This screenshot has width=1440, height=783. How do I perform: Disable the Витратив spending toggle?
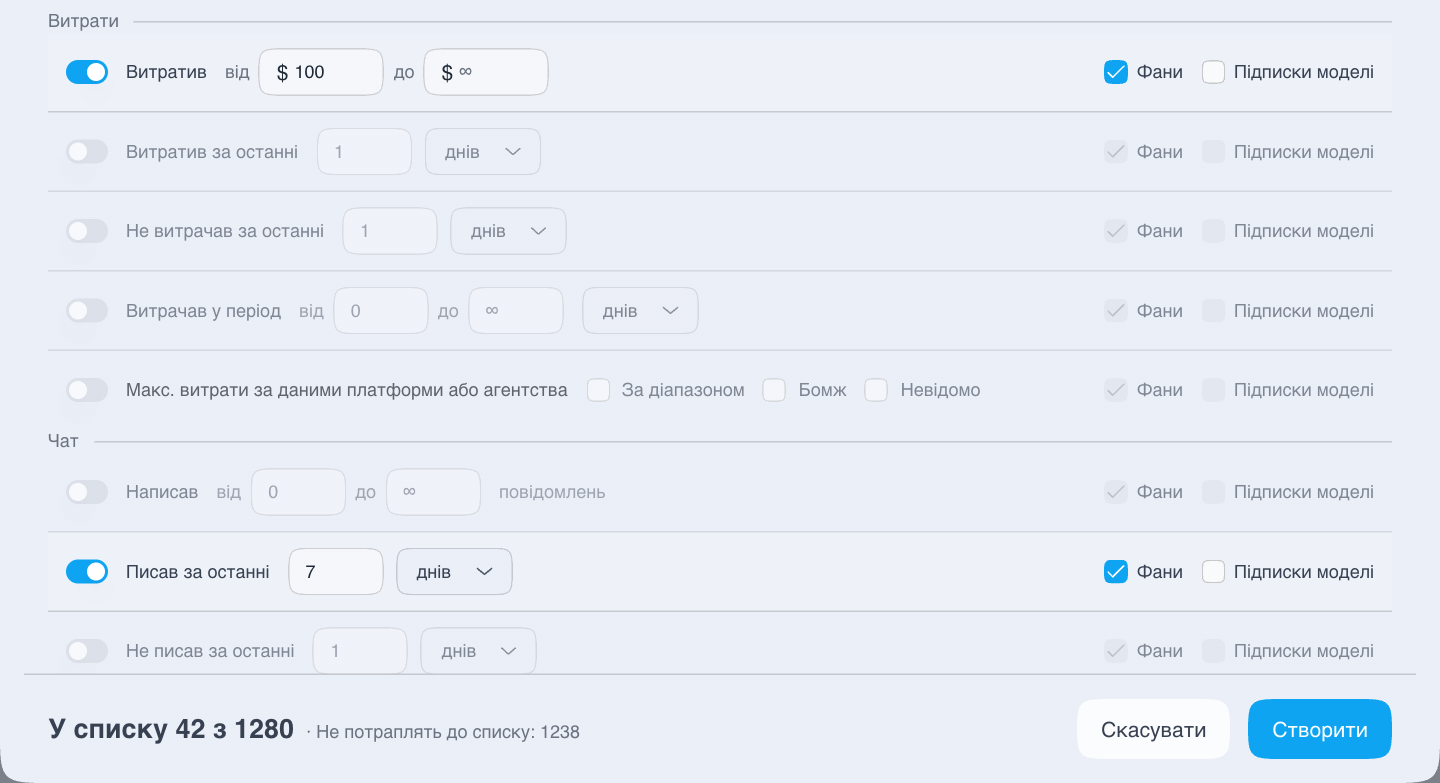(x=87, y=72)
